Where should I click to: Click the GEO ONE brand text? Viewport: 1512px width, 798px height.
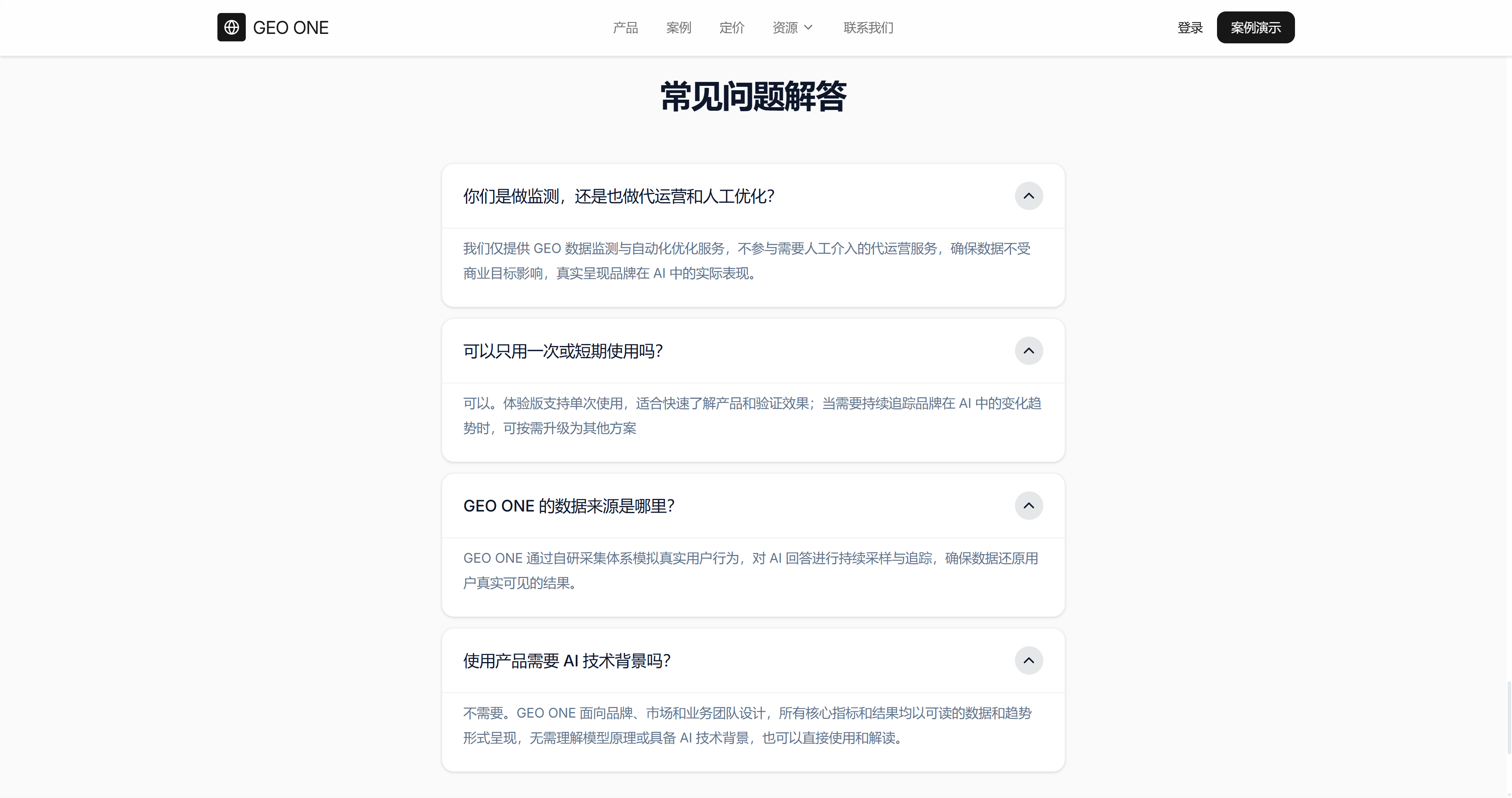(x=291, y=28)
